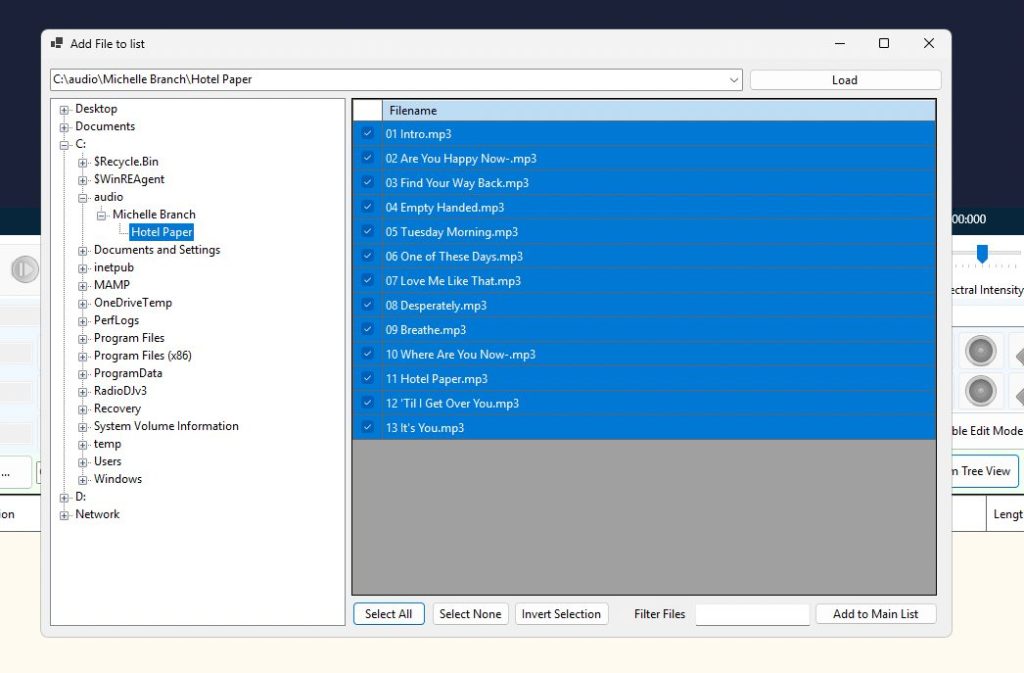Screen dimensions: 1024x673
Task: Open the folder path dropdown arrow
Action: pyautogui.click(x=733, y=80)
